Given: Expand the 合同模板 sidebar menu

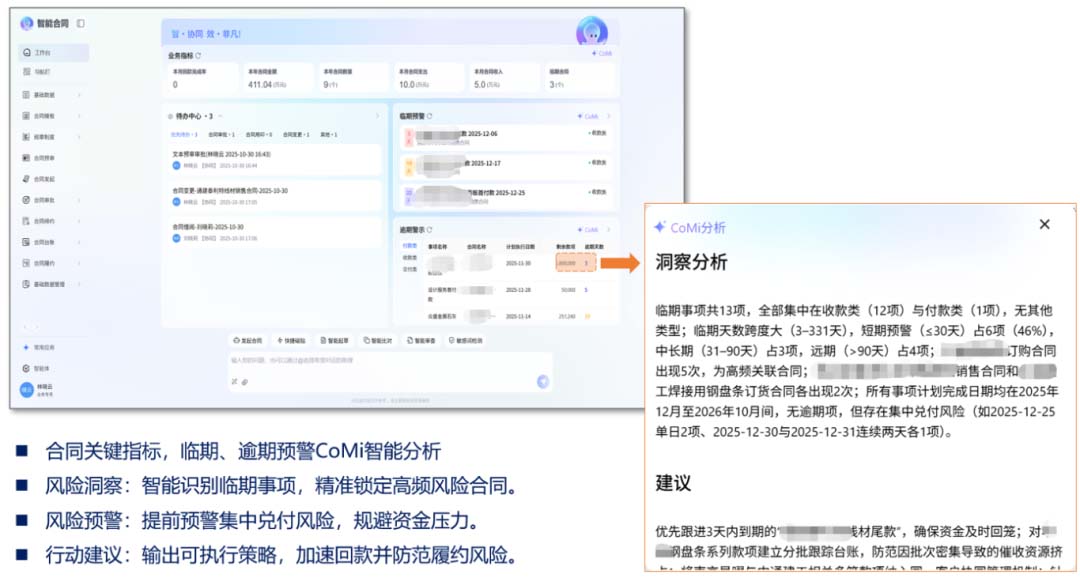Looking at the screenshot, I should [x=50, y=116].
